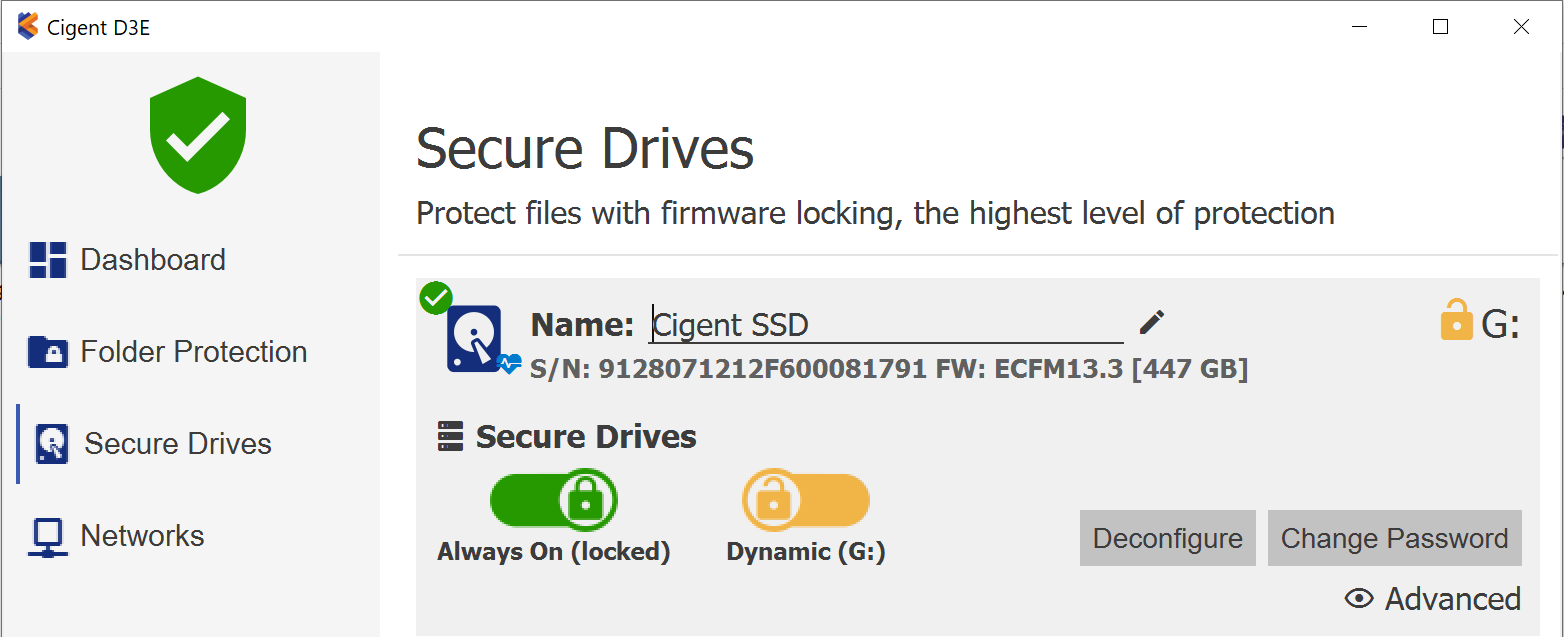The width and height of the screenshot is (1564, 637).
Task: Click the Dashboard grid icon
Action: pos(48,260)
